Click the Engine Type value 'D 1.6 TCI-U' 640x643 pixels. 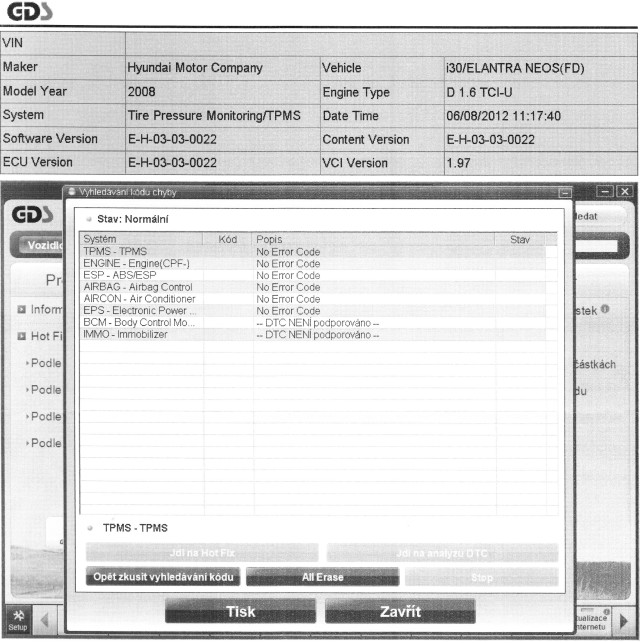(479, 92)
